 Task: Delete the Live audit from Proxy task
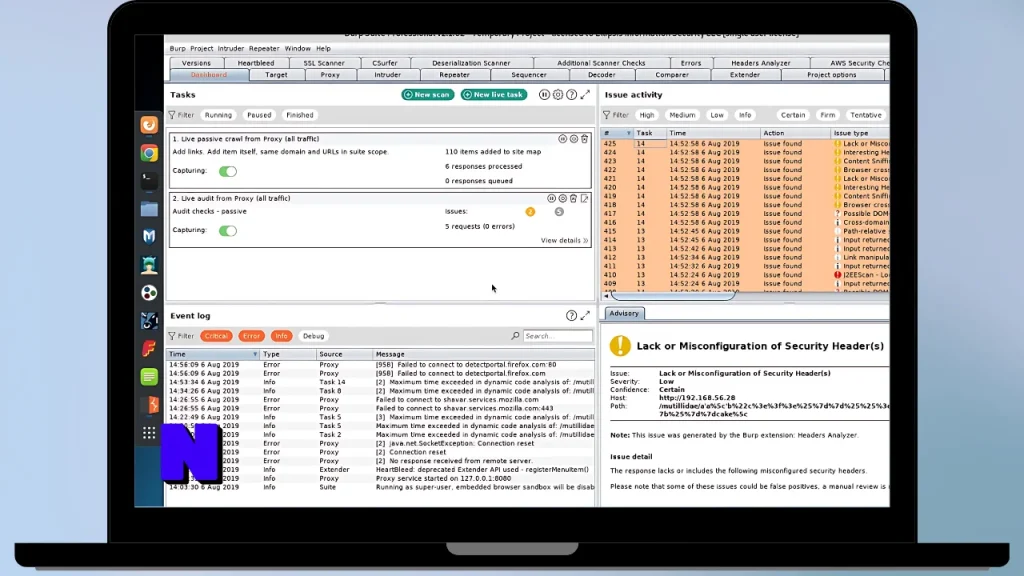click(x=573, y=199)
